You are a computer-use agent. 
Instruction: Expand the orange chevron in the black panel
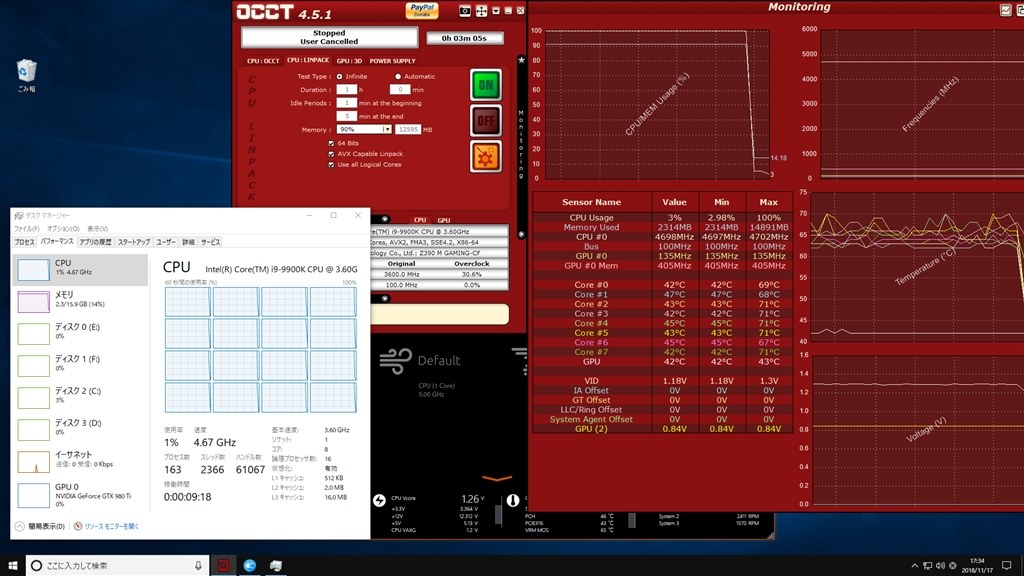click(x=497, y=479)
